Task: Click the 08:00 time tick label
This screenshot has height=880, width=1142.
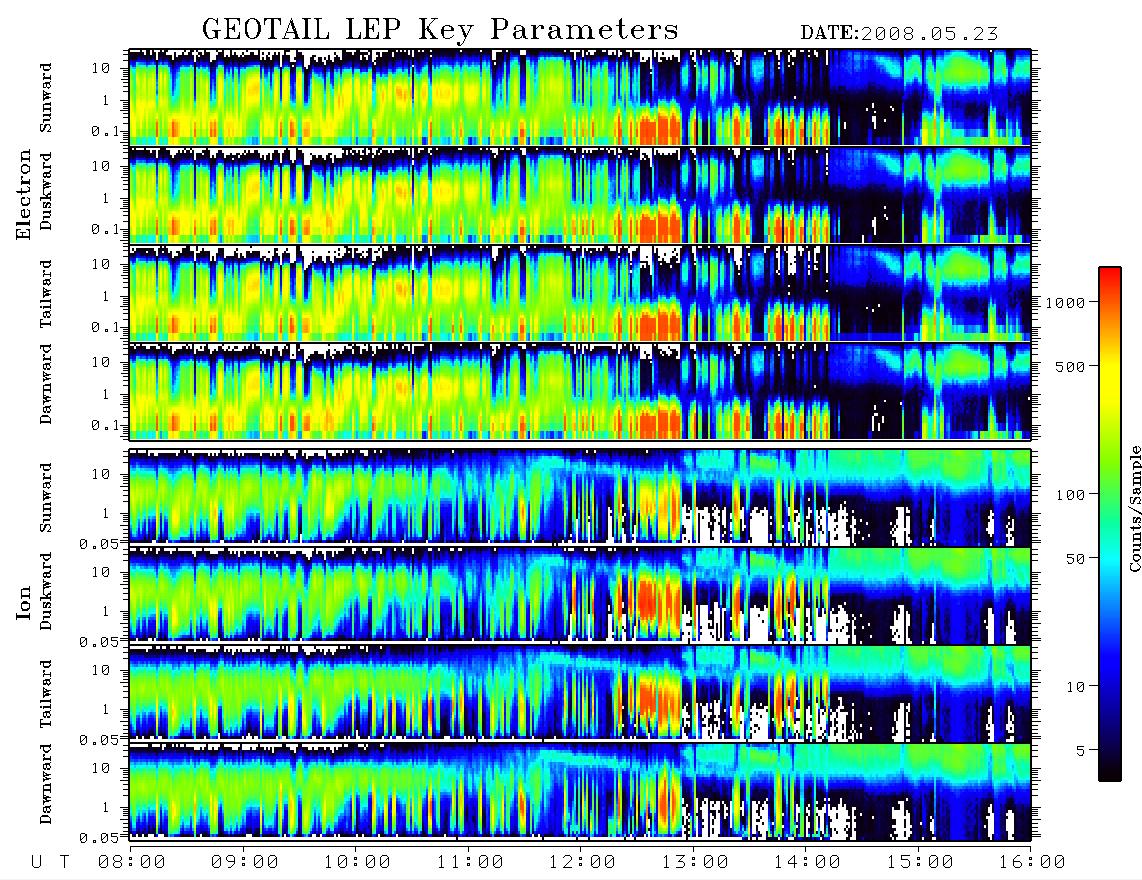Action: click(x=132, y=862)
